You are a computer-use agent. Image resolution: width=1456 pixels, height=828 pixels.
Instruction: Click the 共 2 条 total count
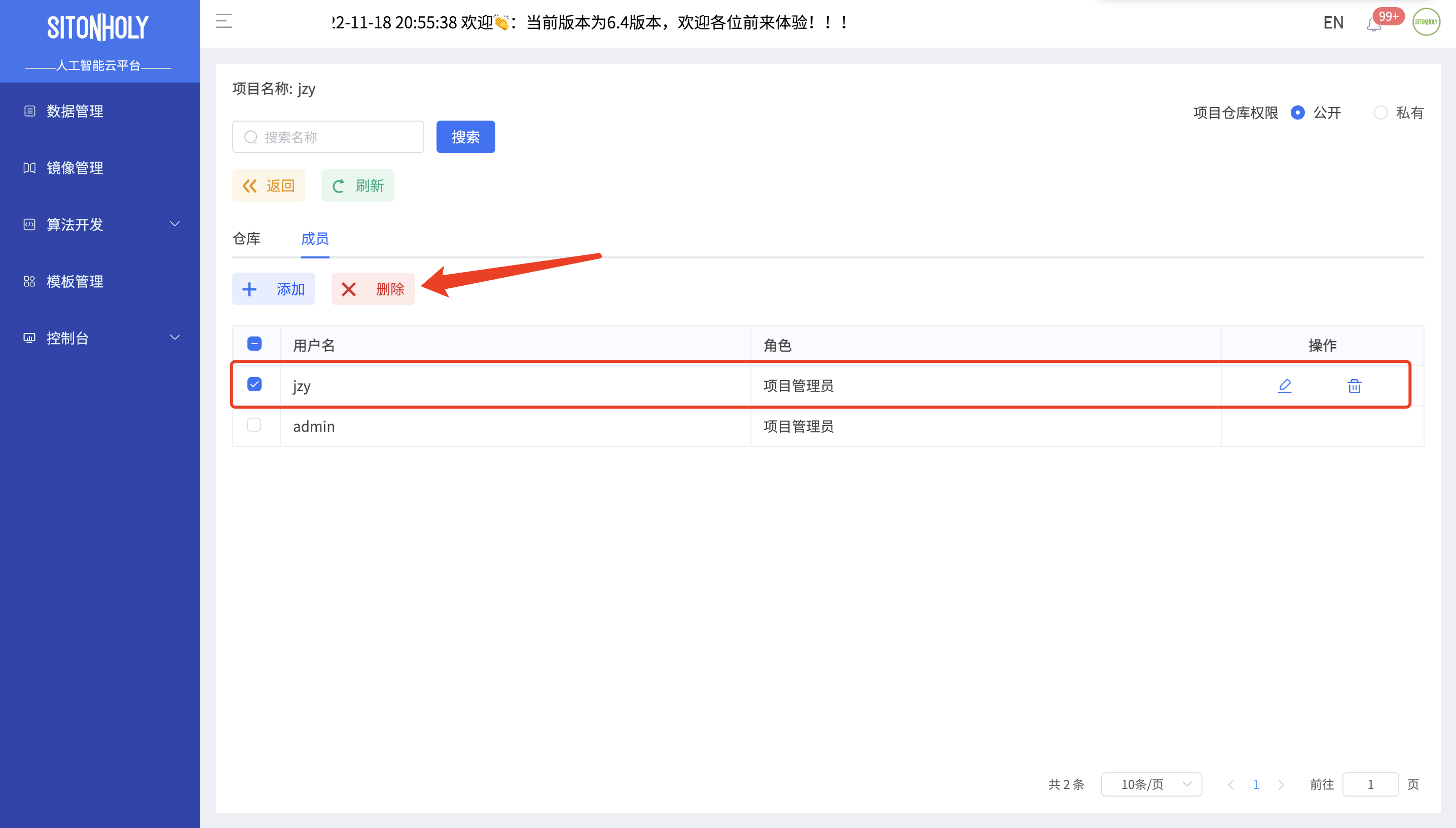[1067, 785]
